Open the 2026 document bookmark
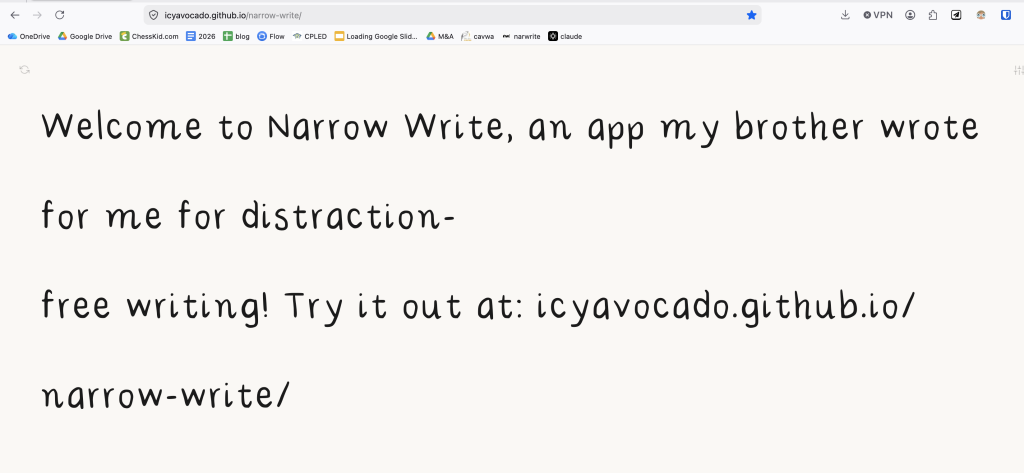The height and width of the screenshot is (473, 1024). [x=200, y=37]
